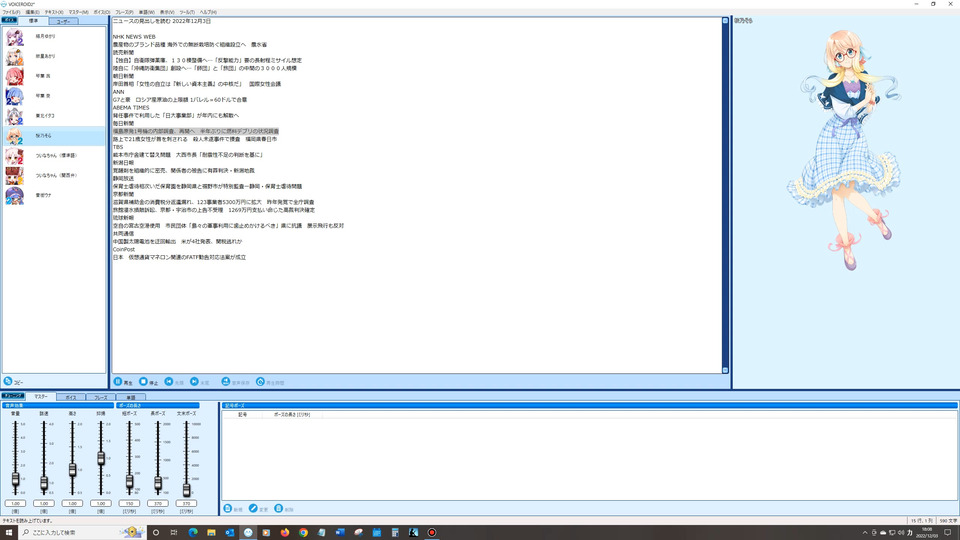The height and width of the screenshot is (540, 960).
Task: Select the 結月ゆかり voice preset
Action: pyautogui.click(x=54, y=37)
